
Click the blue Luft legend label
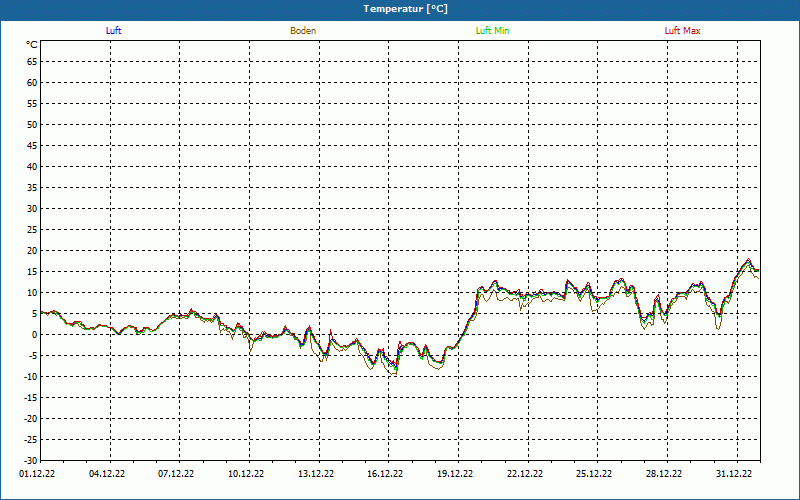pyautogui.click(x=113, y=31)
